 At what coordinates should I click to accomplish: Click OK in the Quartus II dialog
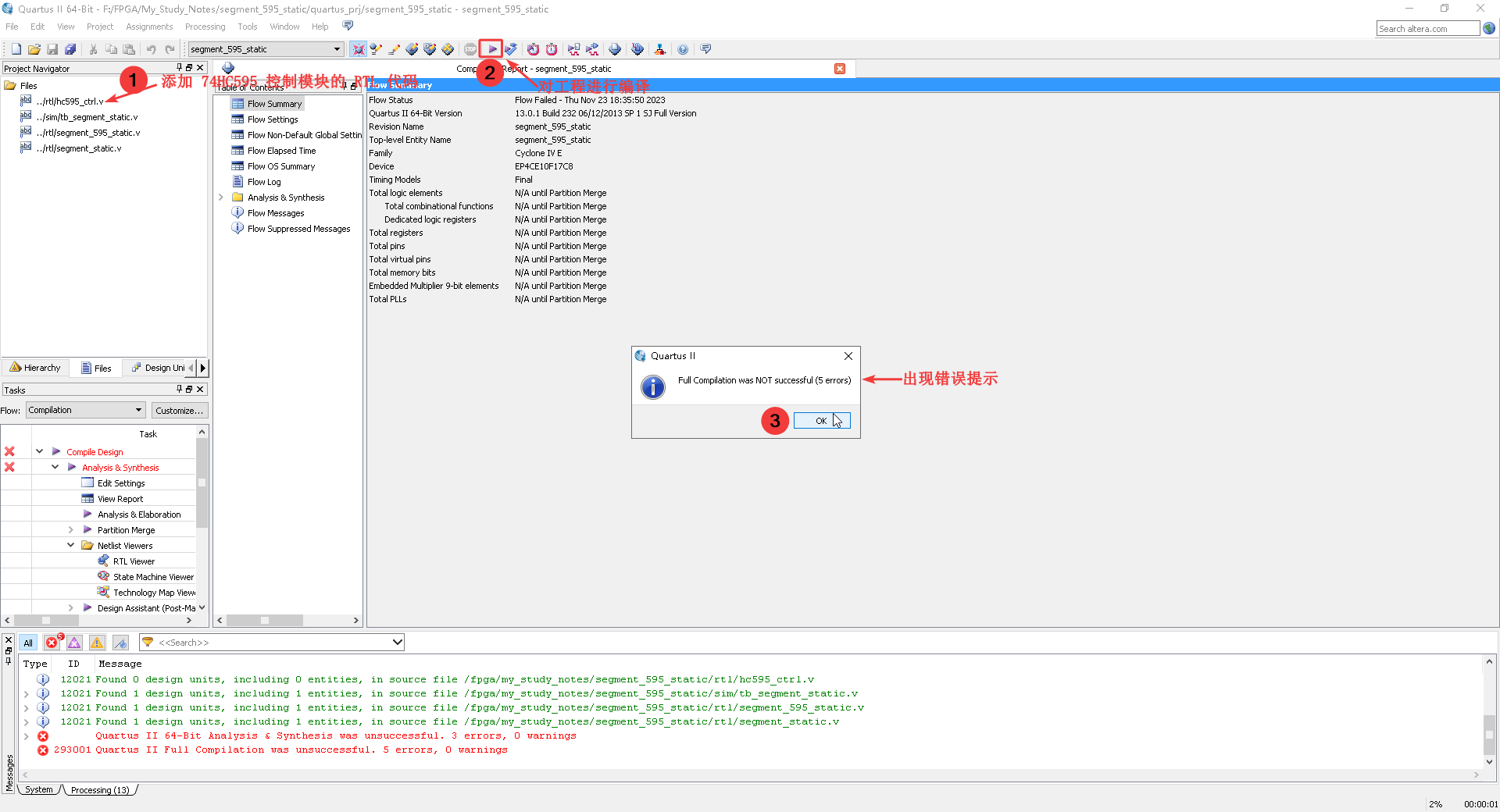pyautogui.click(x=822, y=421)
